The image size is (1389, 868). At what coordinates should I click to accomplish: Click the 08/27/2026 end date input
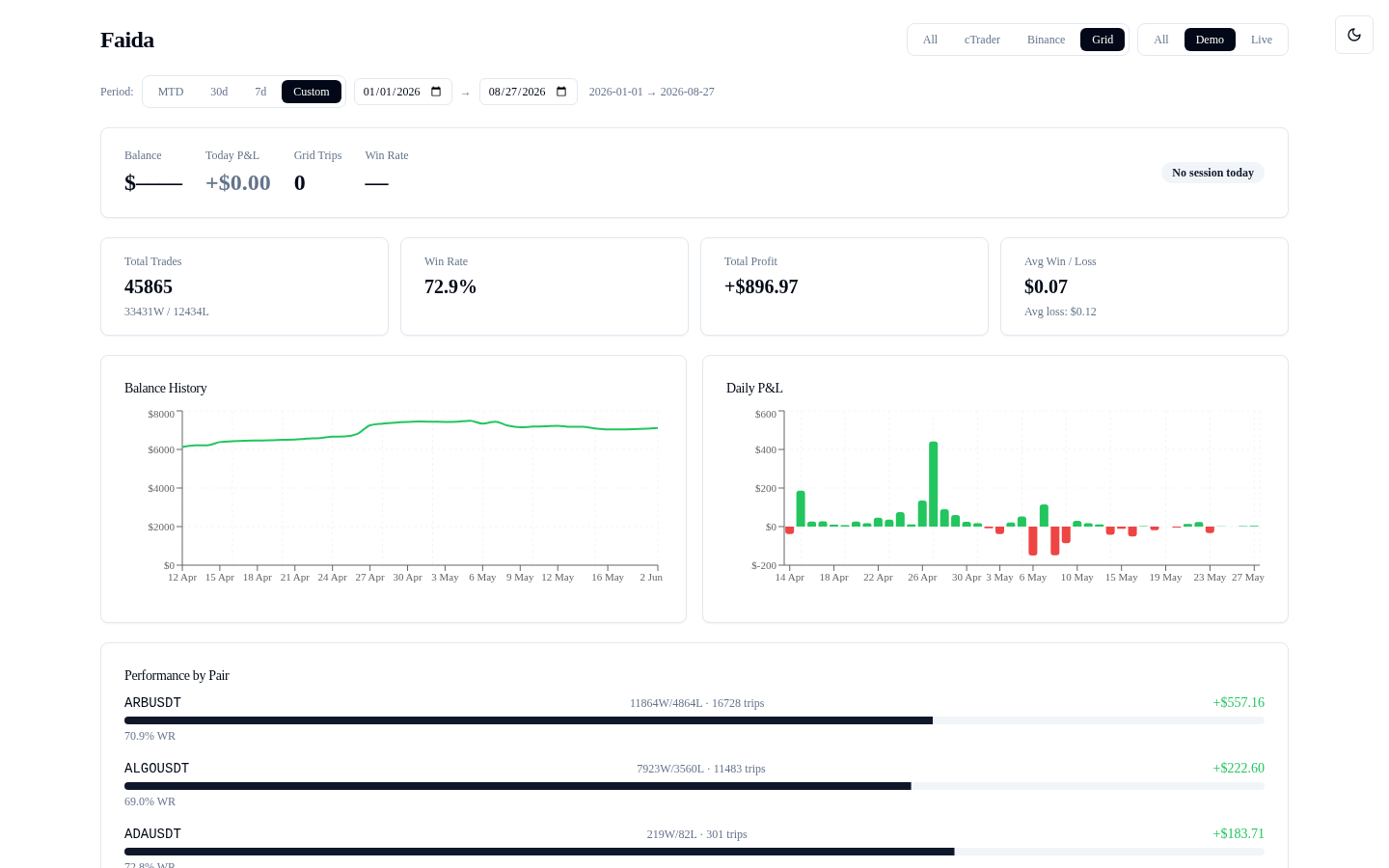click(x=529, y=92)
